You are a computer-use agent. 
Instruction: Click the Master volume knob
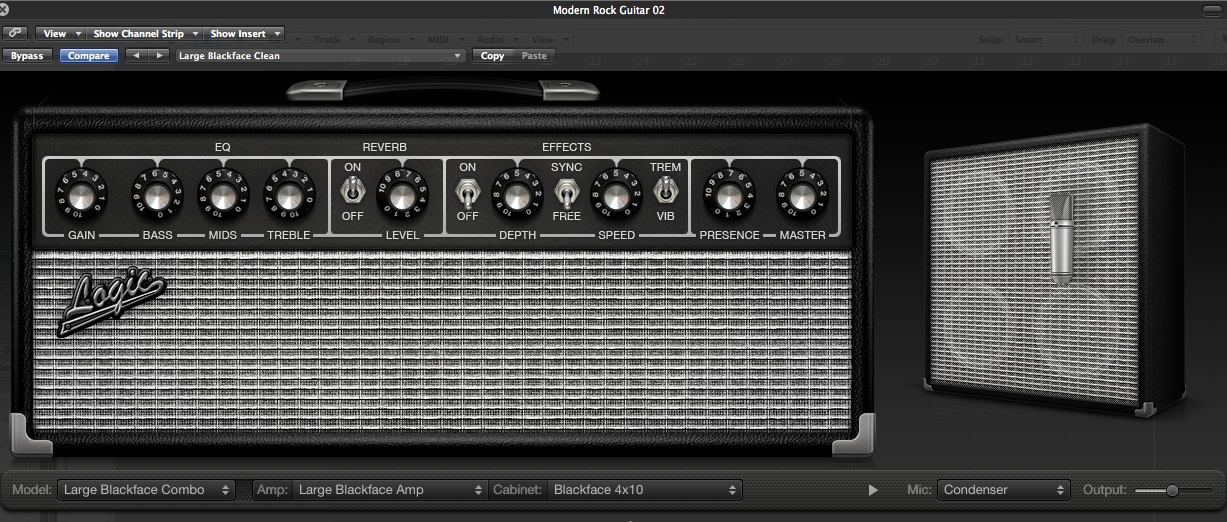(x=803, y=195)
